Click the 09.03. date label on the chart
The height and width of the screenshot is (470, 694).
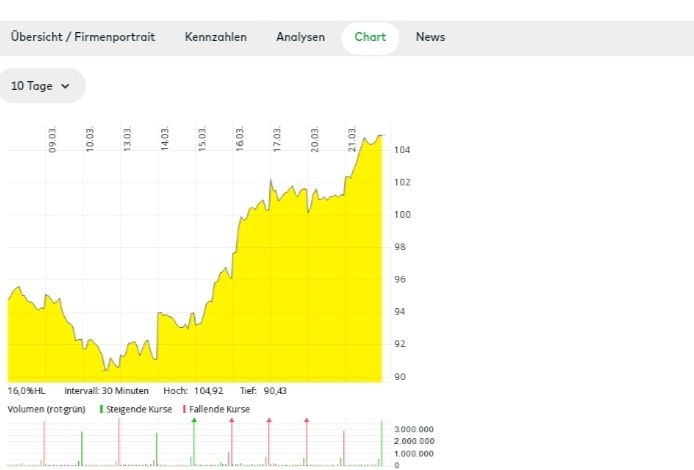tap(52, 139)
